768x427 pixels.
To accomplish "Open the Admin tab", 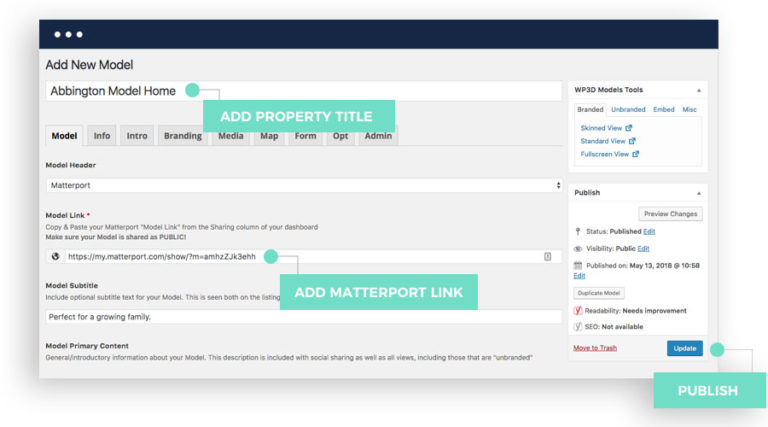I will pos(378,136).
